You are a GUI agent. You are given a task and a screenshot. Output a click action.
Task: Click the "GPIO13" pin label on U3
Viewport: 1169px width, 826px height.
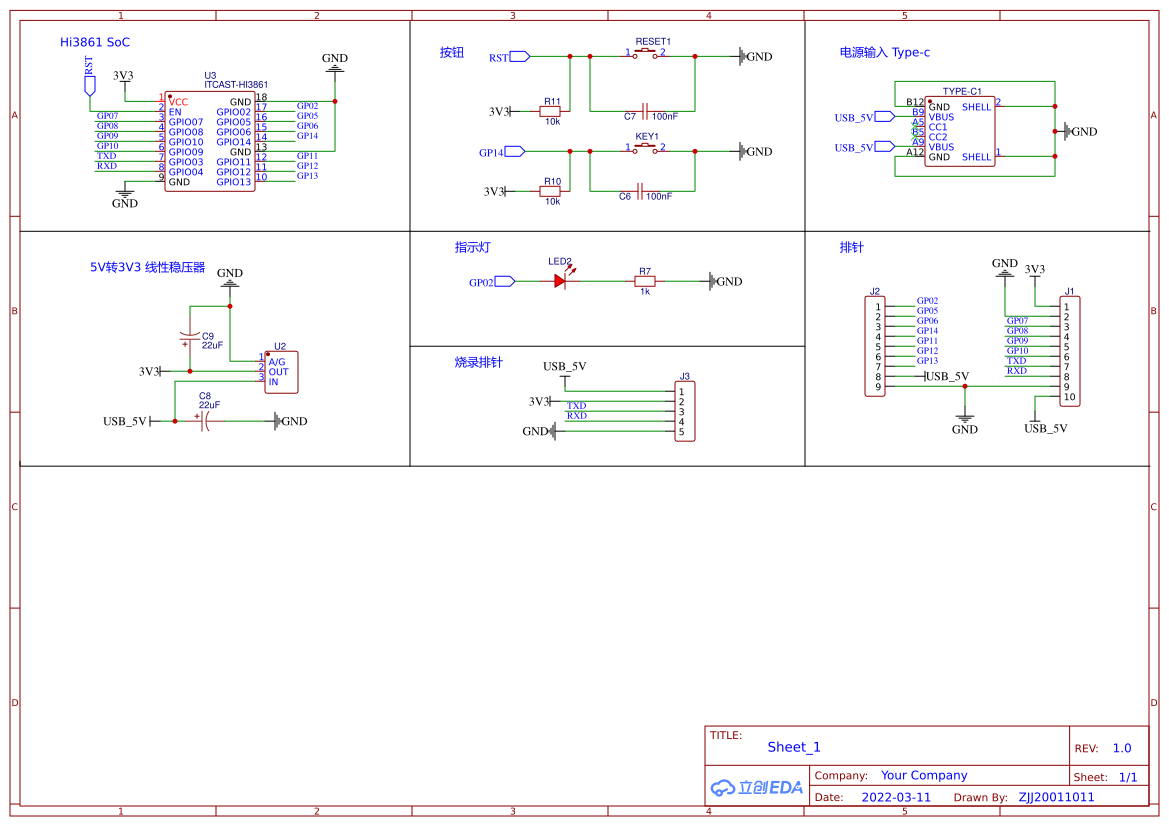233,182
